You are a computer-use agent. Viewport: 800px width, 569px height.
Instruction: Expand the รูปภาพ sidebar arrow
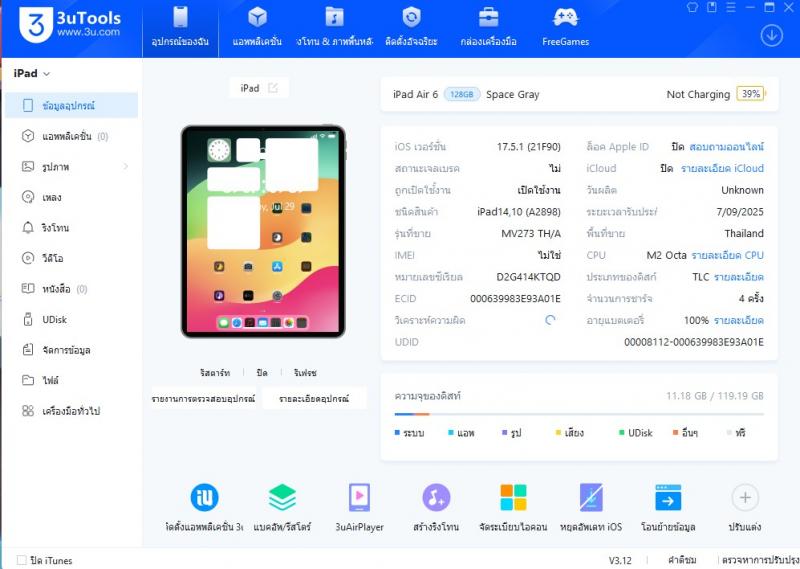coord(126,166)
